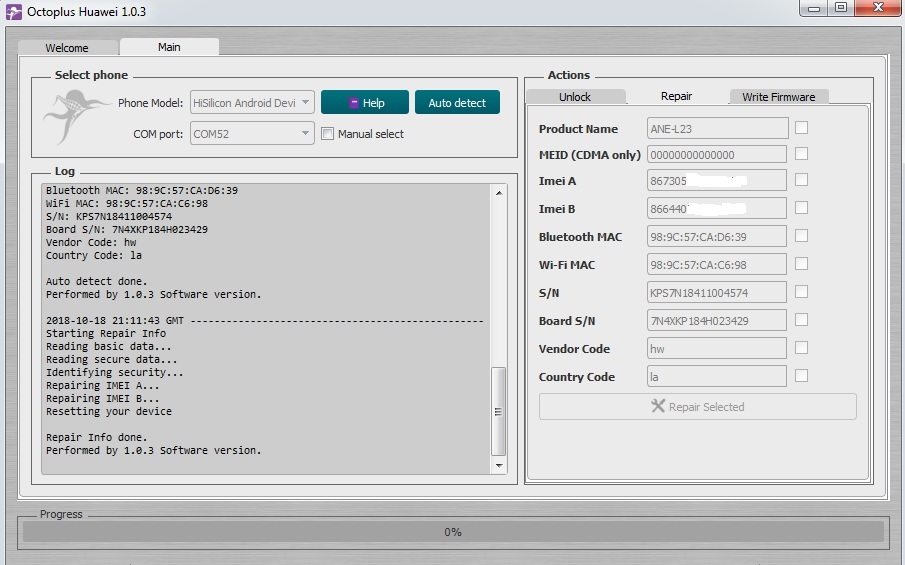The width and height of the screenshot is (905, 565).
Task: Click the octopus logo beside Phone Model
Action: pos(76,117)
